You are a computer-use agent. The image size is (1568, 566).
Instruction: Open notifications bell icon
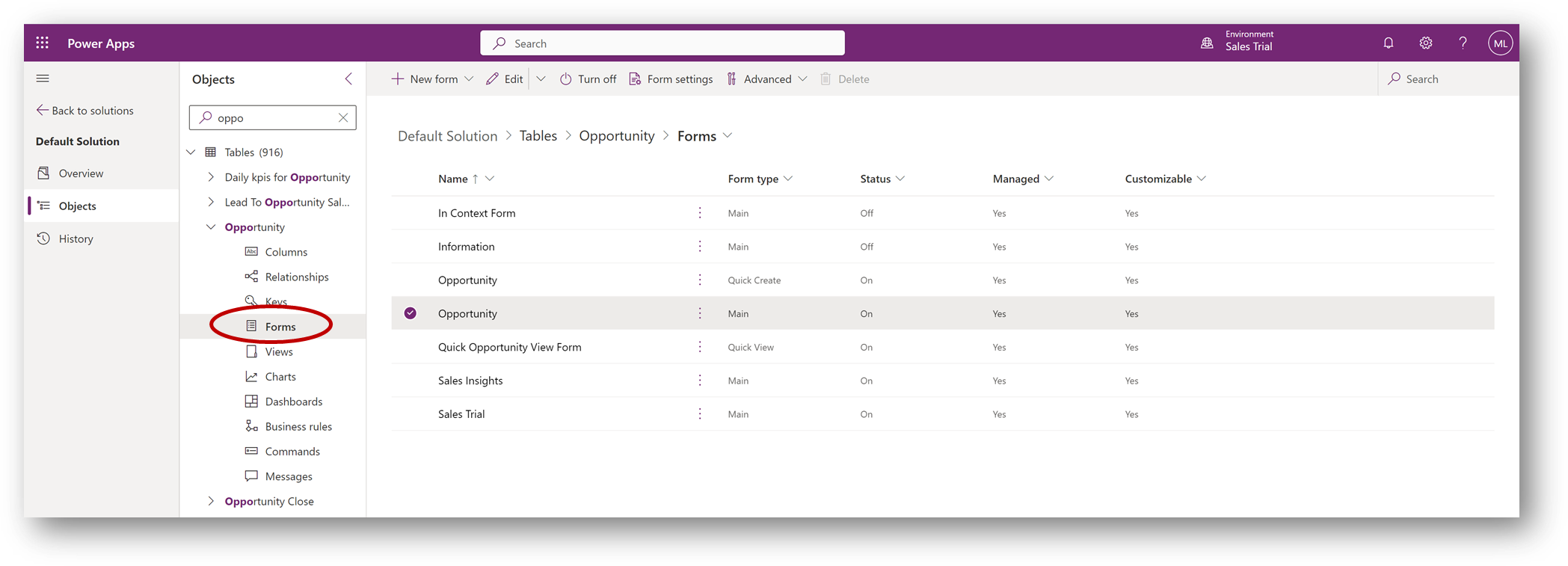[x=1388, y=43]
